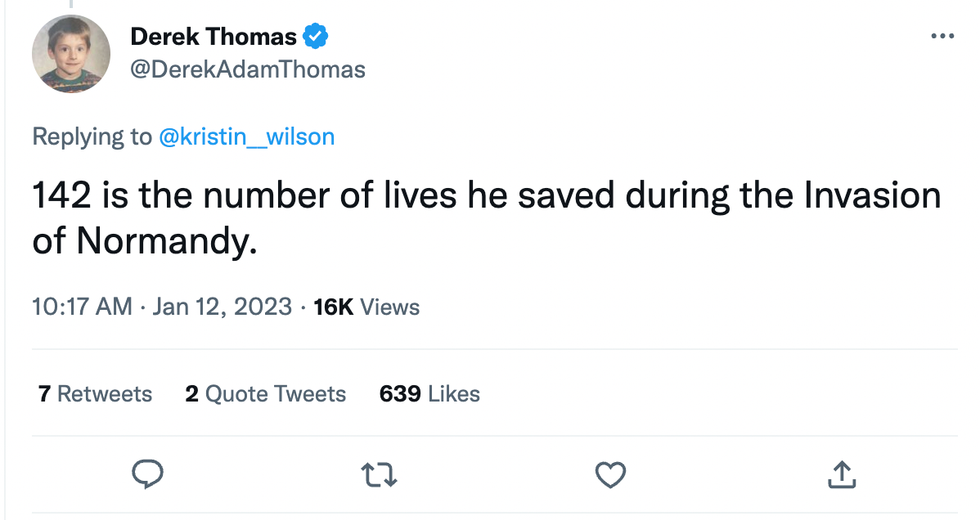
Task: Click the reply speech bubble icon
Action: [148, 474]
